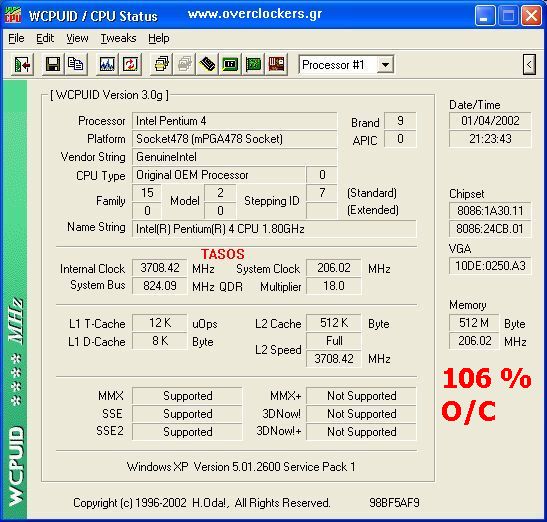
Task: Click the System Bus value 824.09
Action: click(160, 286)
